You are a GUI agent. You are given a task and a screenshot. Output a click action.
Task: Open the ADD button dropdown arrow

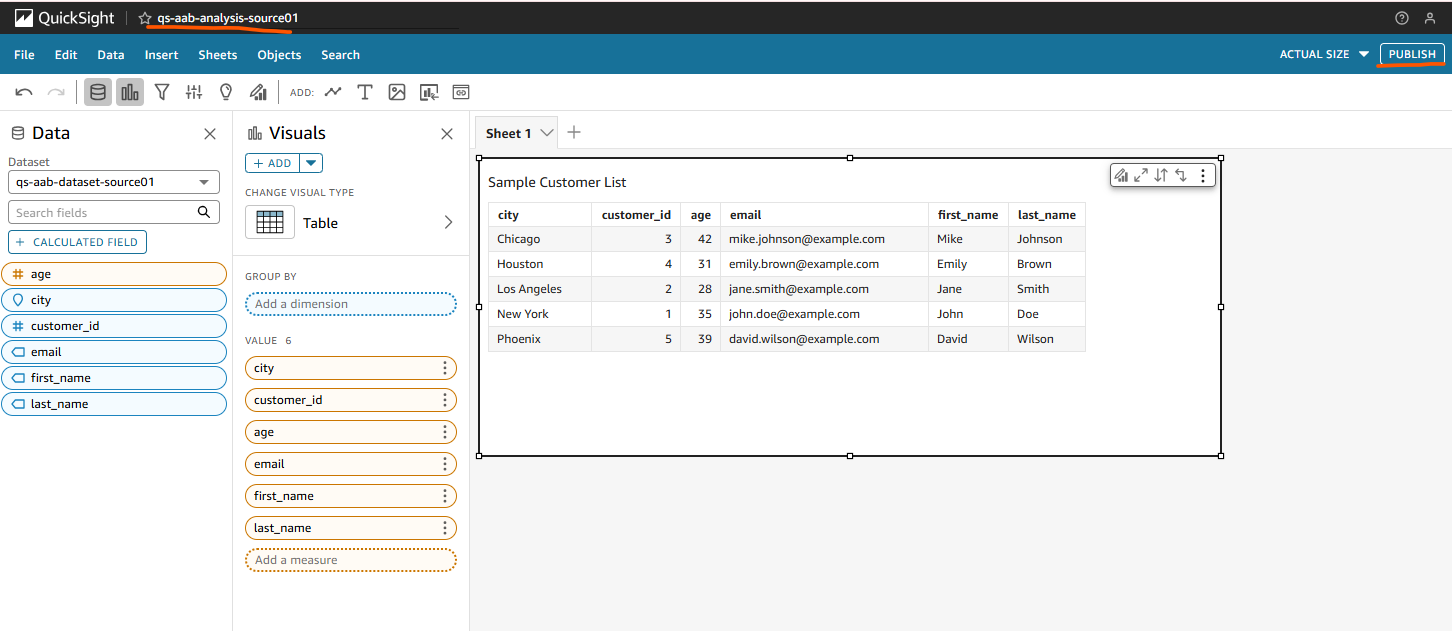[x=311, y=163]
